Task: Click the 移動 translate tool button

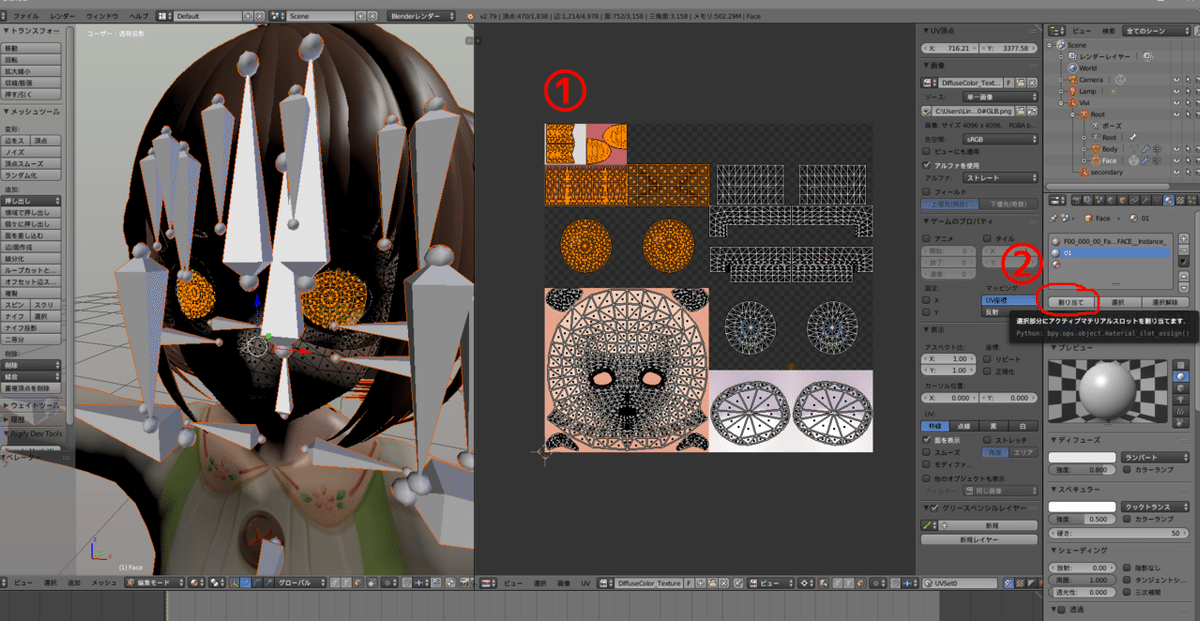Action: (32, 48)
